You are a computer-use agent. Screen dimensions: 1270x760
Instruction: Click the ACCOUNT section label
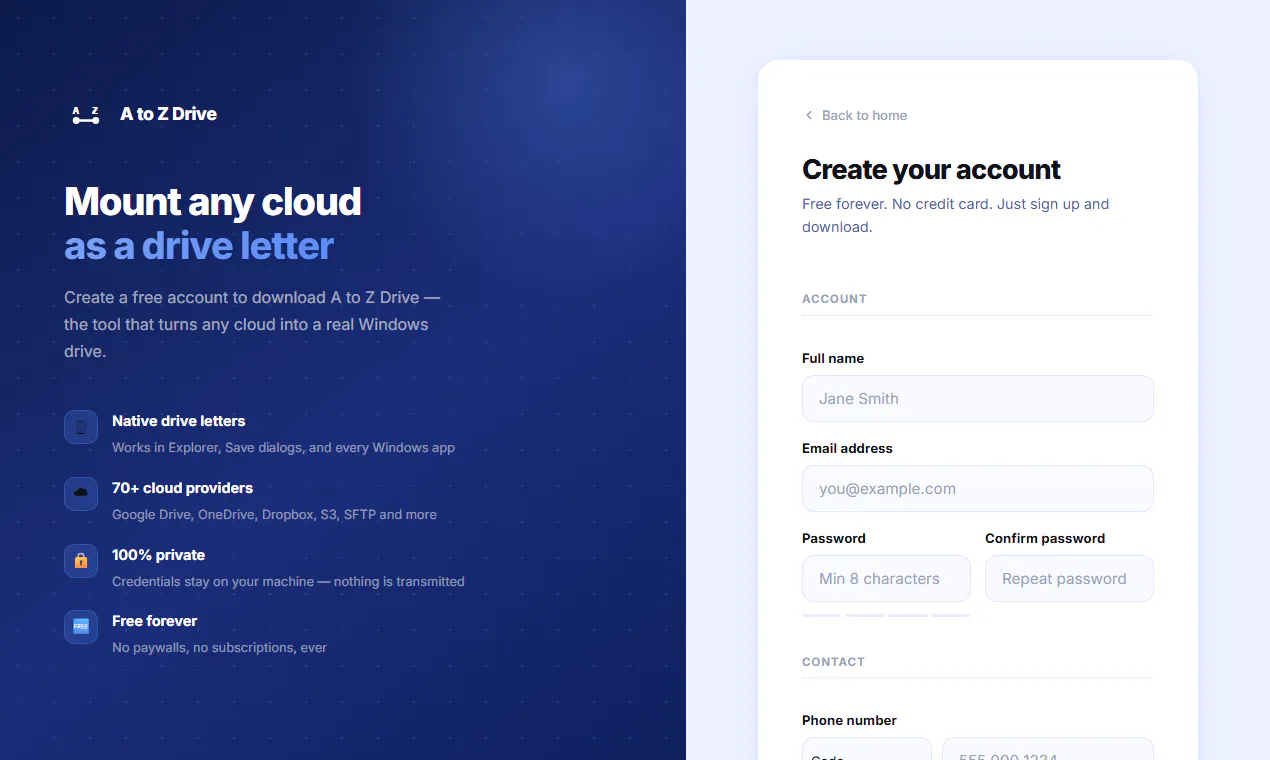(834, 299)
